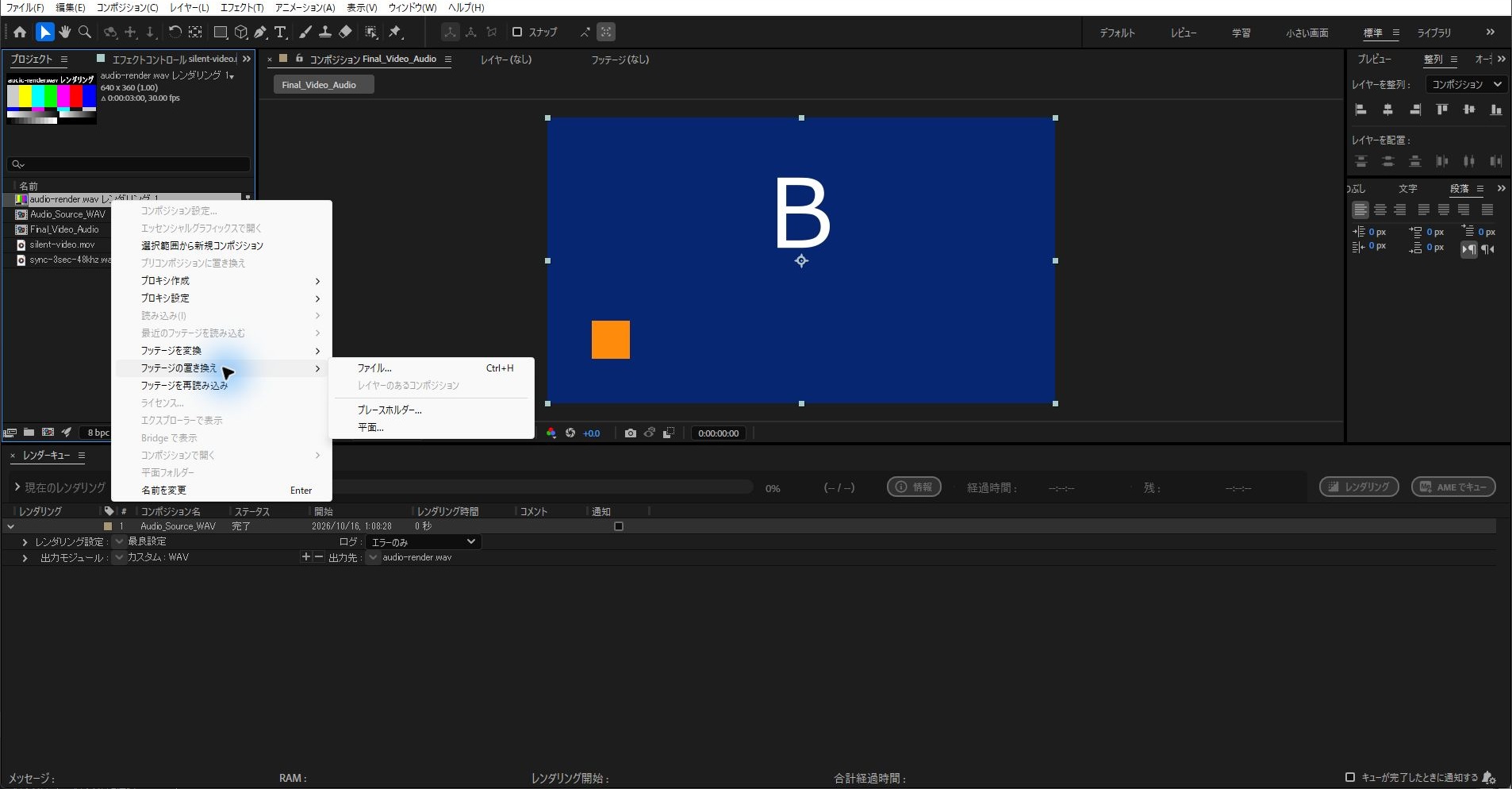Click the render progress bar
The image size is (1512, 789).
[x=543, y=487]
